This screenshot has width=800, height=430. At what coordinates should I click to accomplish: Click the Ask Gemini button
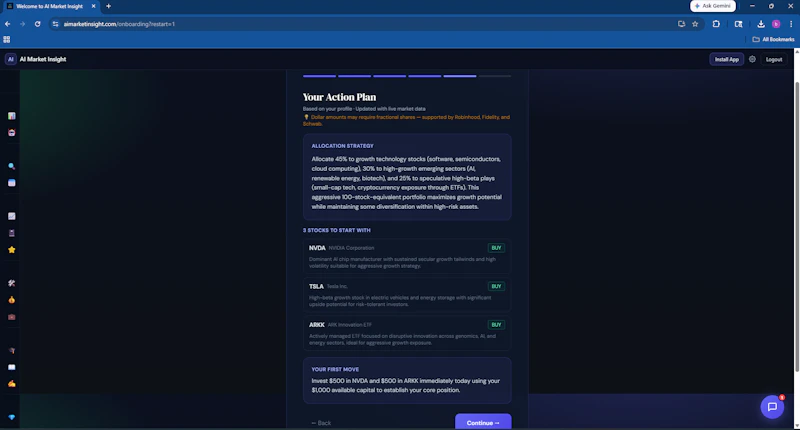pos(713,6)
